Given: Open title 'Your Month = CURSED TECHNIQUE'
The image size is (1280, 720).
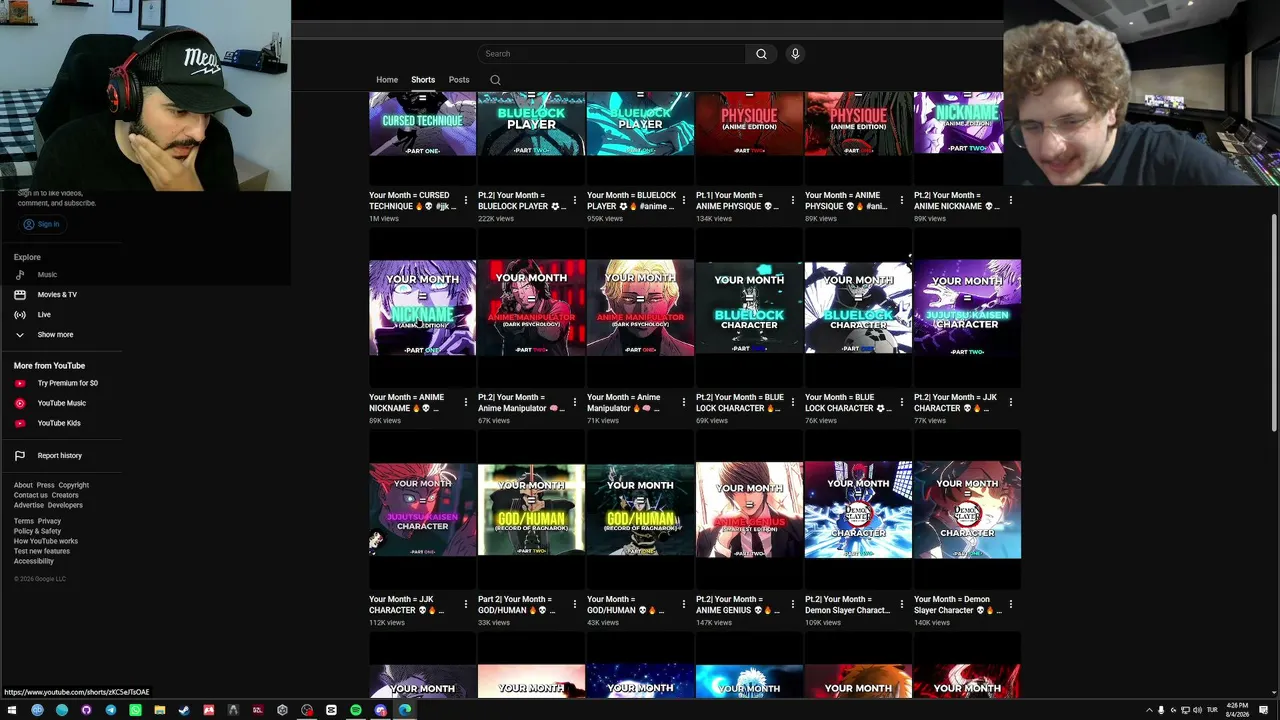Looking at the screenshot, I should 413,201.
